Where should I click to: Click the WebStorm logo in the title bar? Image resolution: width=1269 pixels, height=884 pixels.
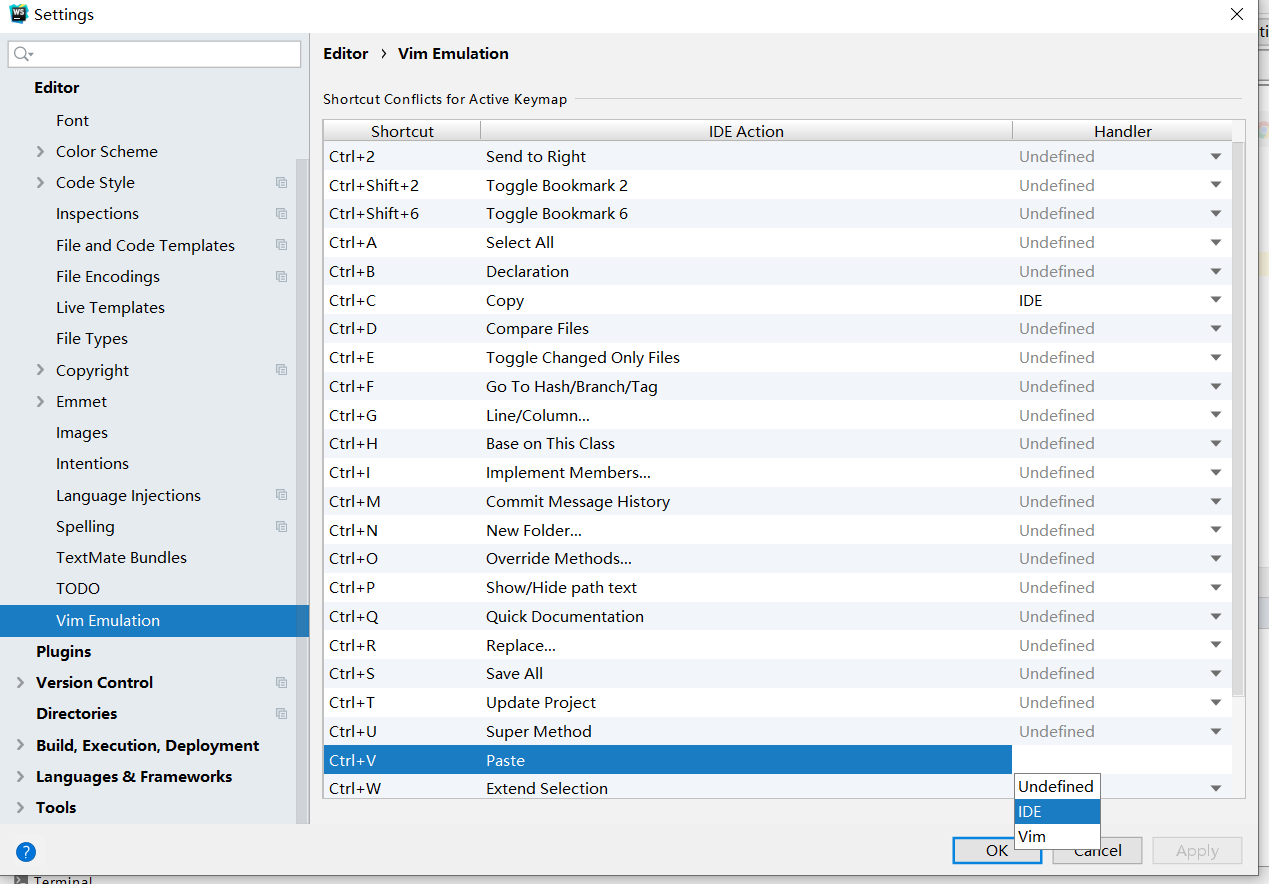tap(18, 14)
